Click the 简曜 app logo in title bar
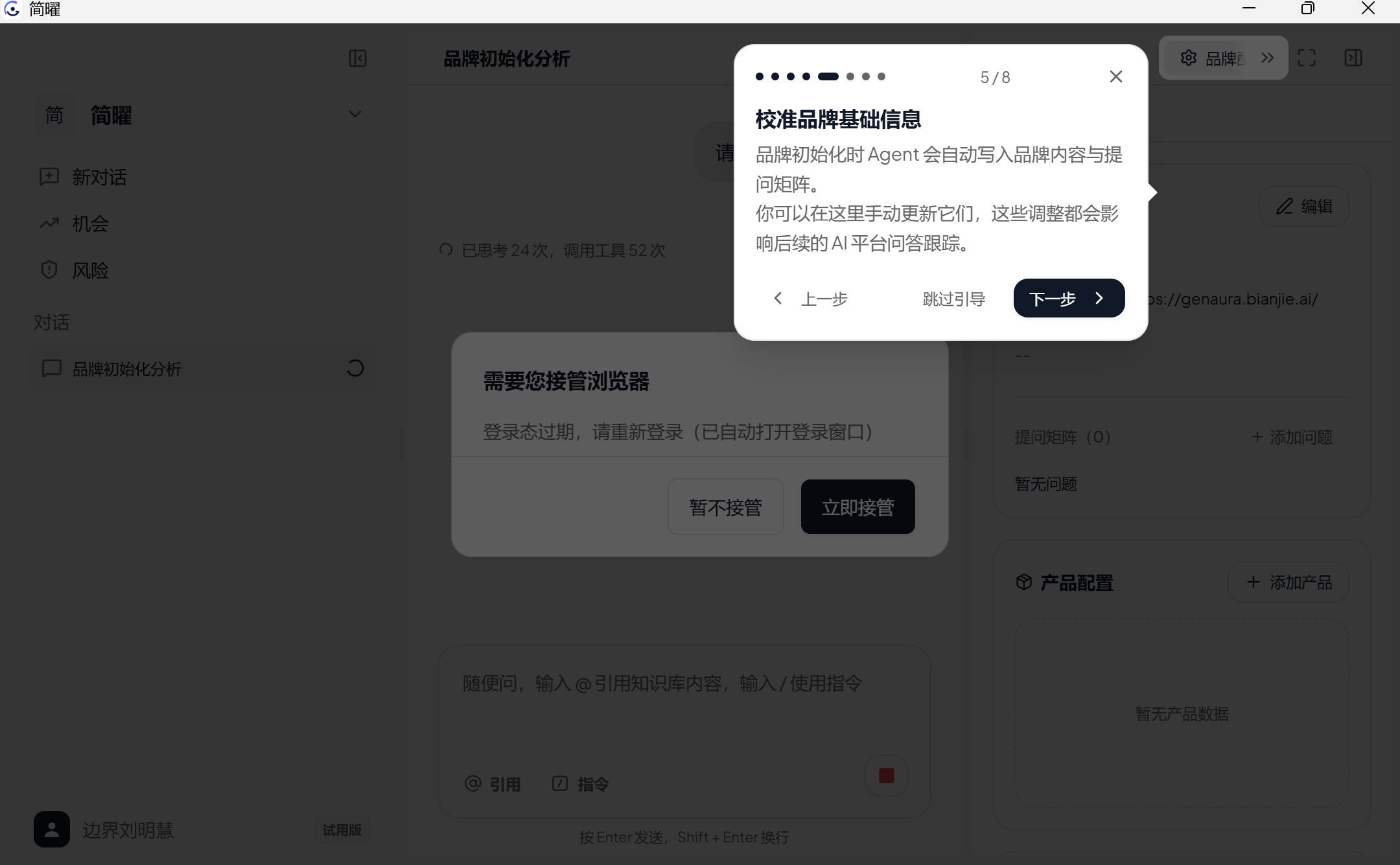 (12, 9)
